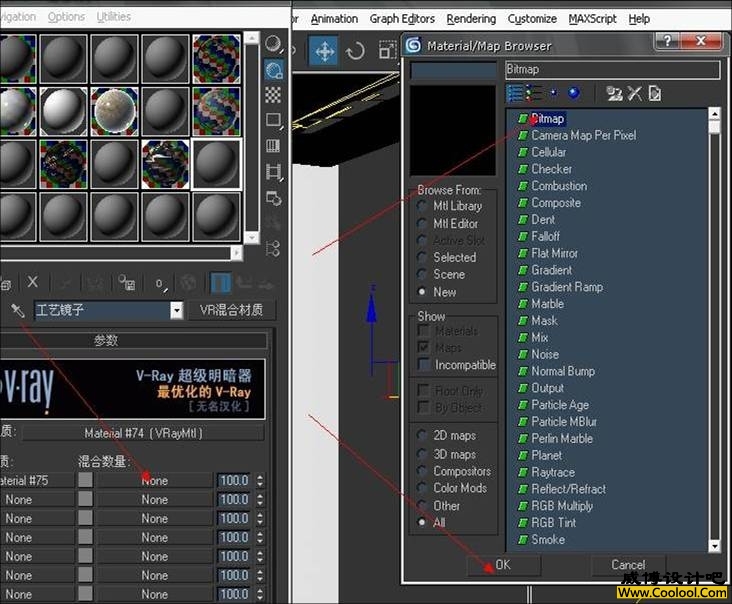Select Mtl Library radio button
732x604 pixels.
click(x=422, y=205)
